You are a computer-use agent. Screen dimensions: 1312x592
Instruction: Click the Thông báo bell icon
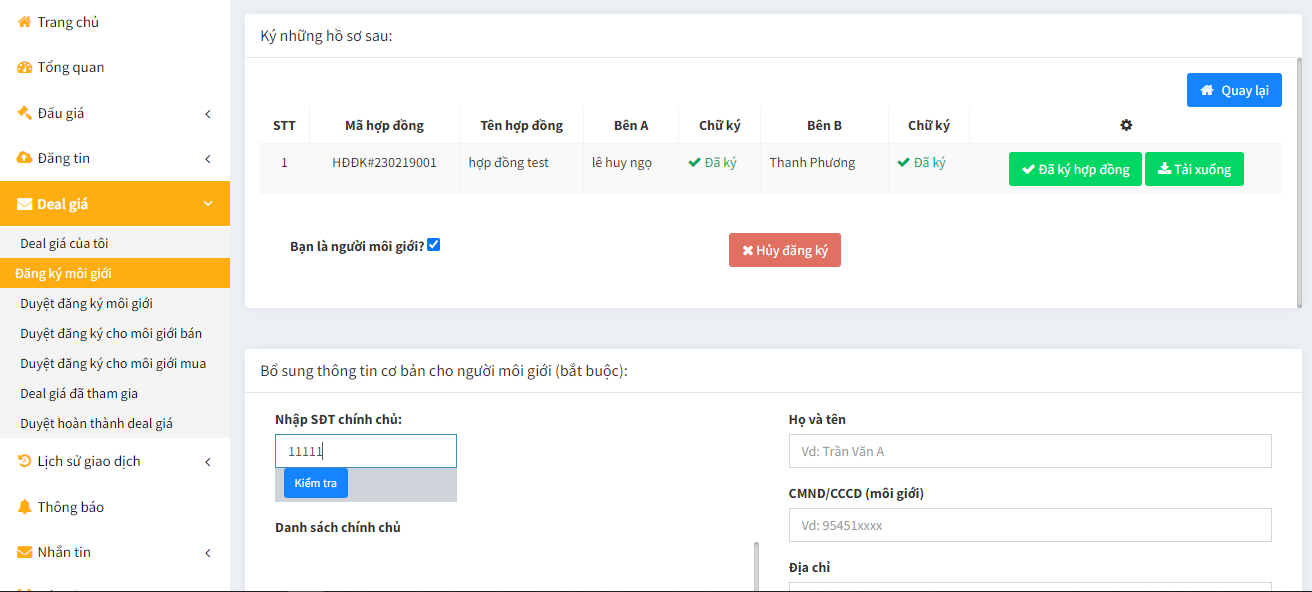coord(25,507)
